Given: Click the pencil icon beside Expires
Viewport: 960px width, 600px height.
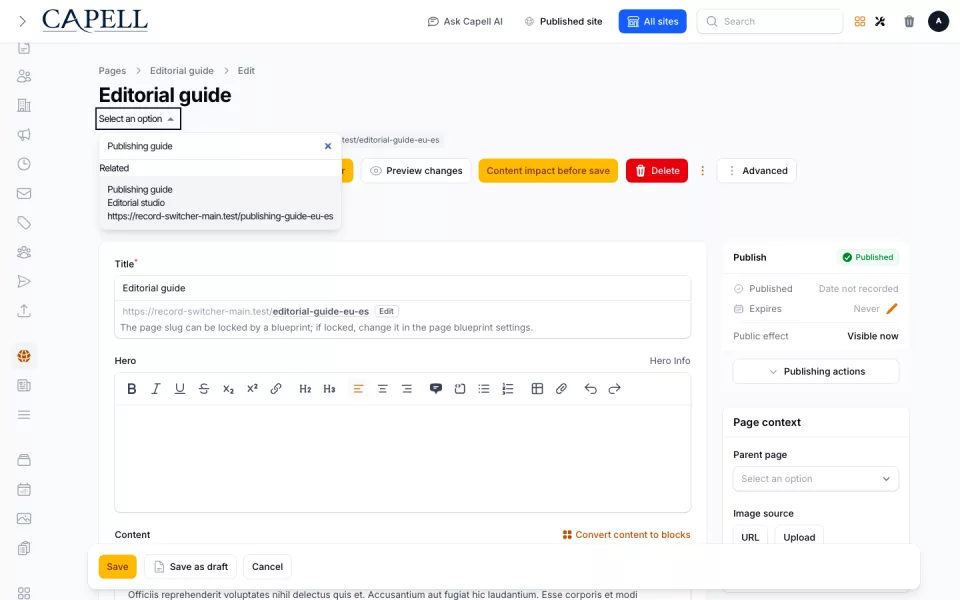Looking at the screenshot, I should 892,309.
